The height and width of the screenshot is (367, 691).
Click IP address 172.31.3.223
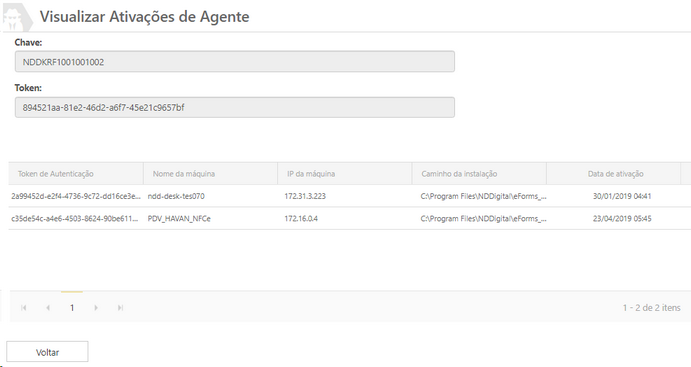pos(305,196)
